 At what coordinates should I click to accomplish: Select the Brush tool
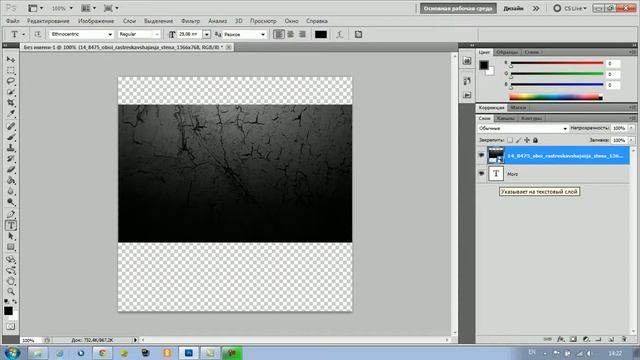coord(11,137)
